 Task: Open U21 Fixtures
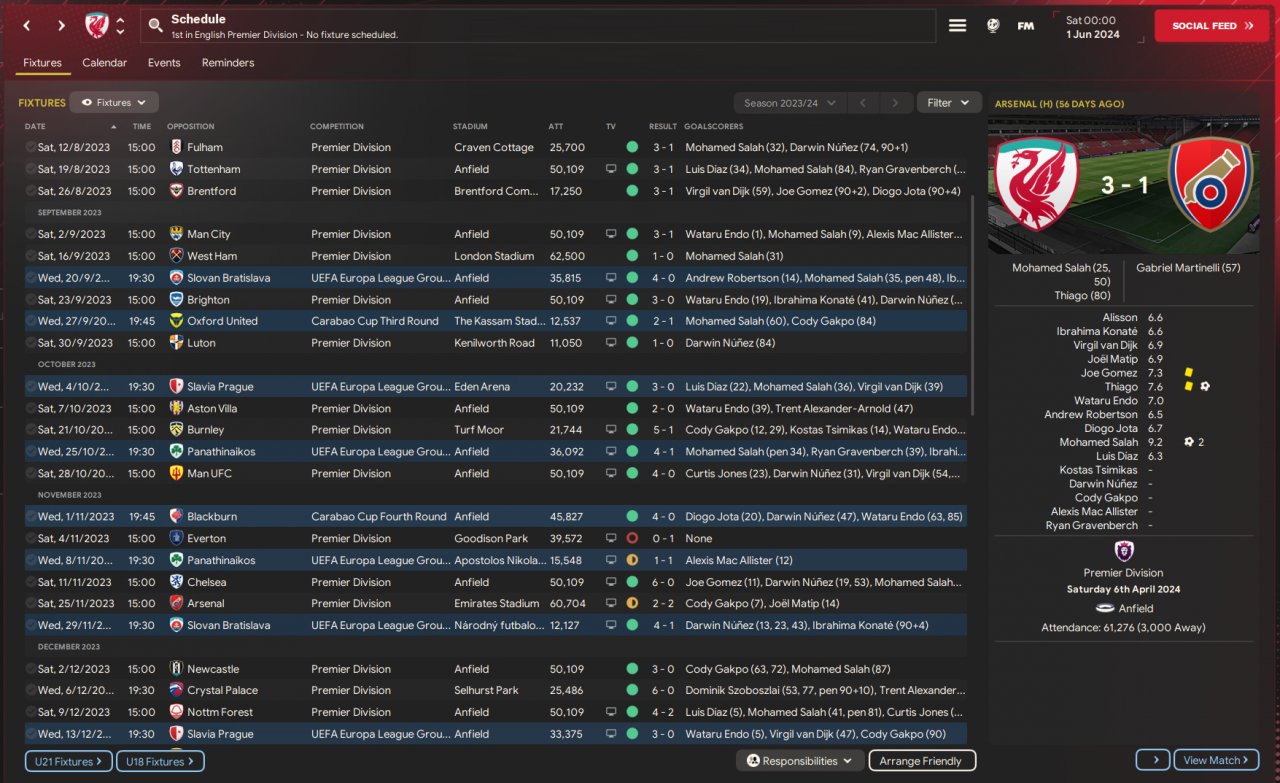coord(69,761)
